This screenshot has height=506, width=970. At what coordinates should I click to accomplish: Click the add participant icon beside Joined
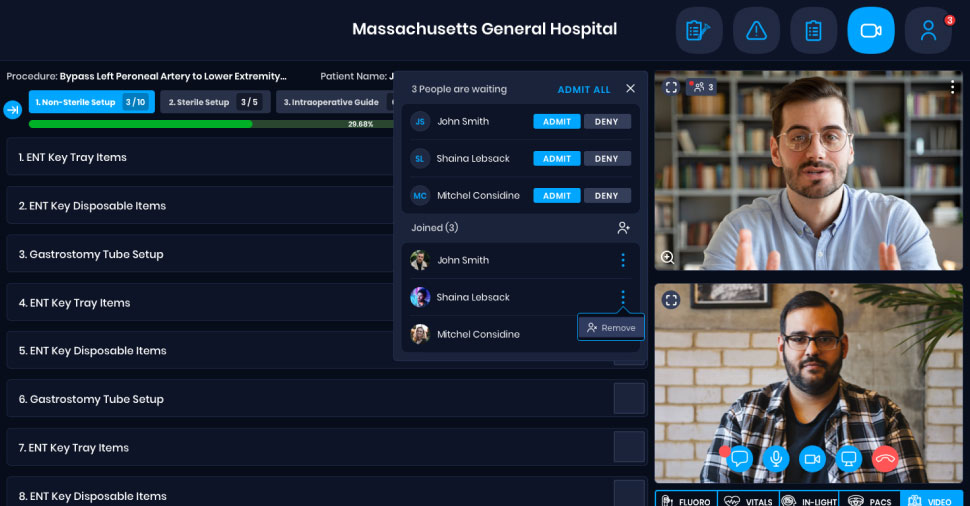(x=623, y=228)
